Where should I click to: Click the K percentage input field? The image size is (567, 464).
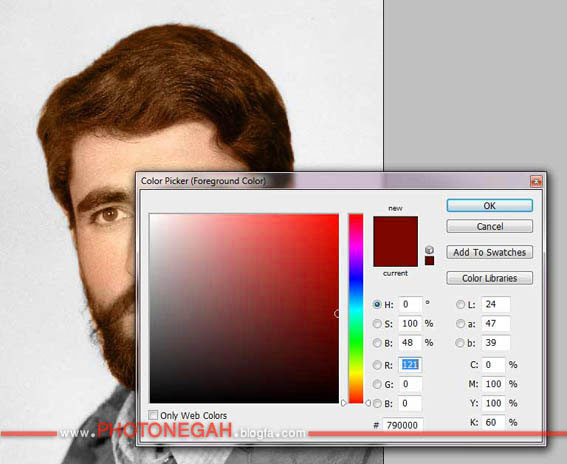click(x=493, y=422)
